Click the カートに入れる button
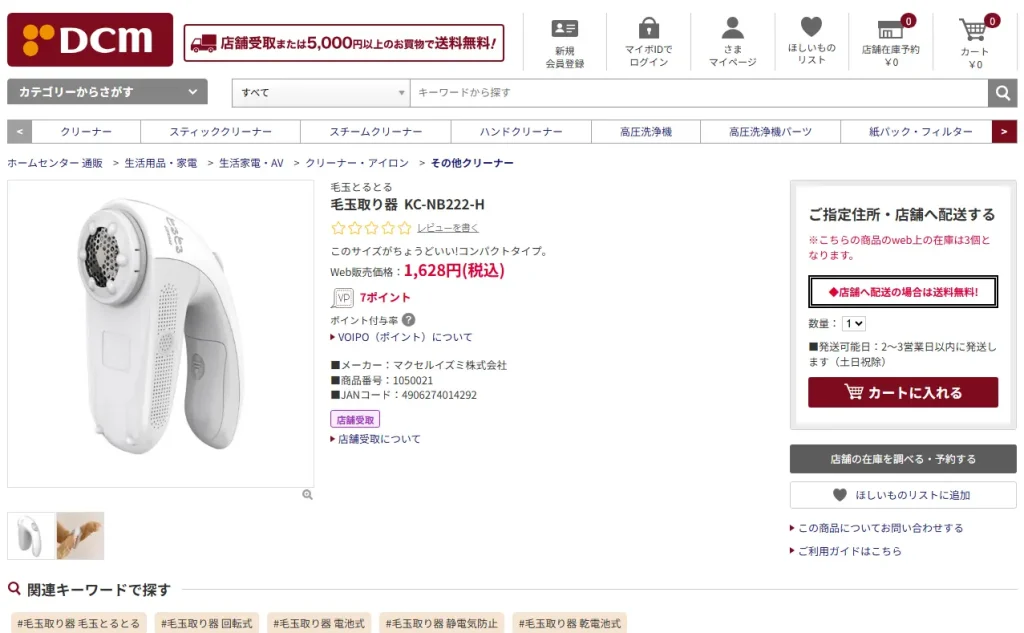 (902, 393)
